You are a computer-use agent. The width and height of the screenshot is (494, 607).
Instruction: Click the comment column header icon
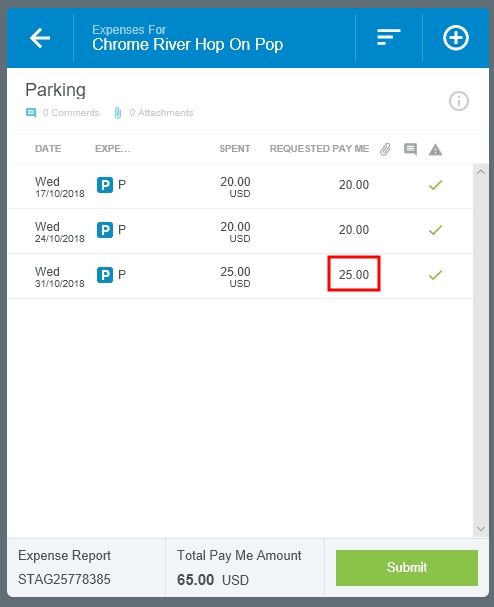[410, 149]
